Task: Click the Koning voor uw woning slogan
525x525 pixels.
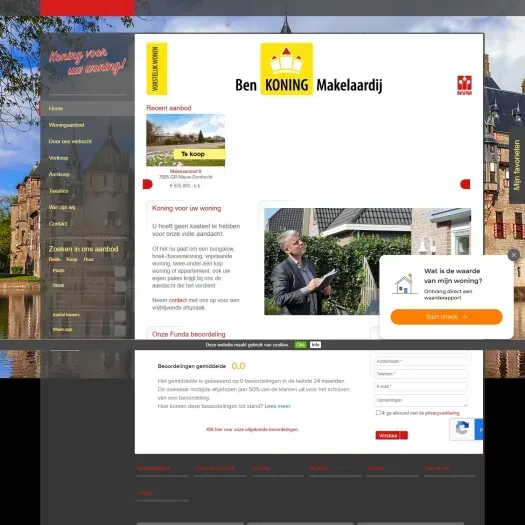Action: (88, 62)
